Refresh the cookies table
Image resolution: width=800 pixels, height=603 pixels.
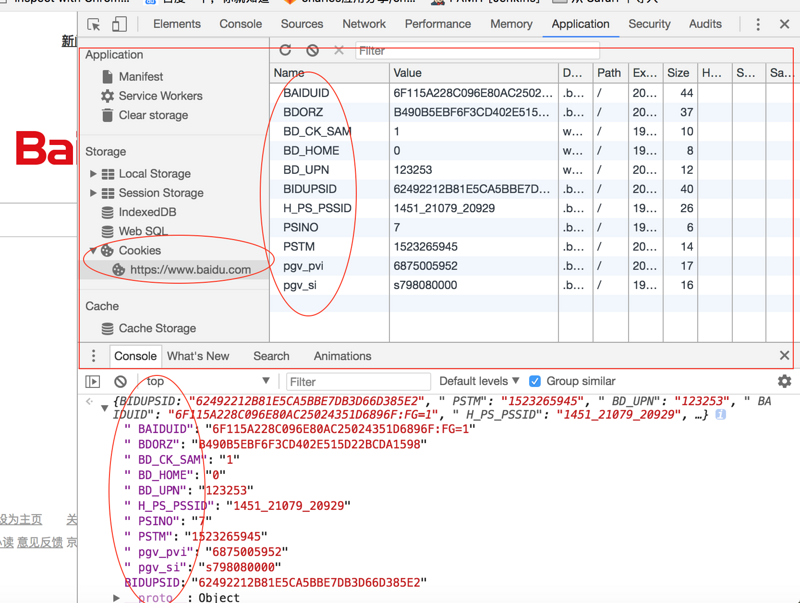click(286, 50)
